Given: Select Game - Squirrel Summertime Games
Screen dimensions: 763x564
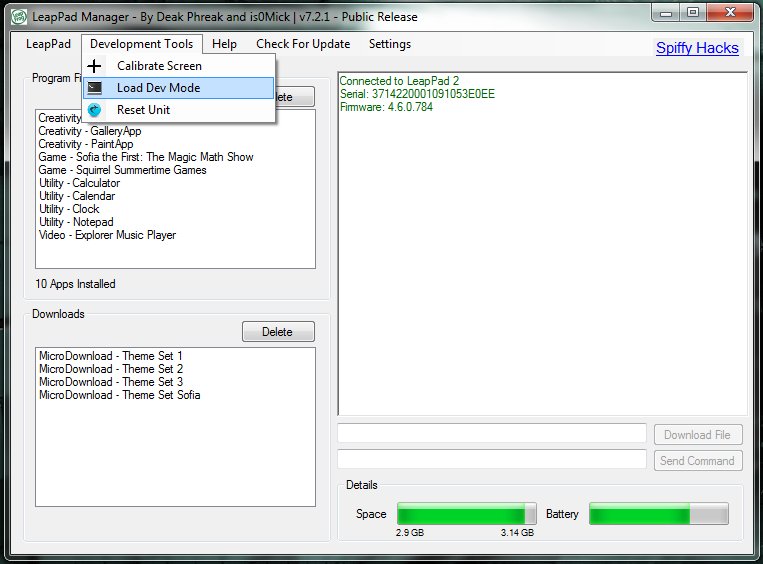Looking at the screenshot, I should tap(122, 170).
